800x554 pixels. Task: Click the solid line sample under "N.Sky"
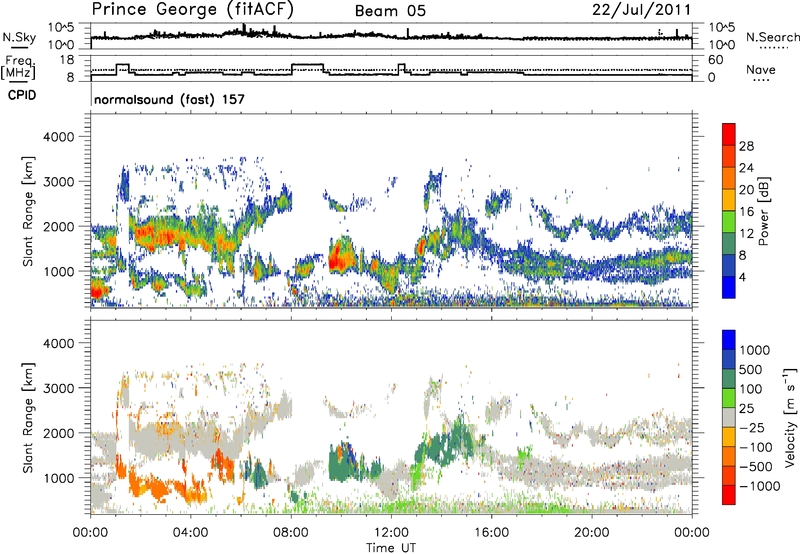click(x=19, y=47)
